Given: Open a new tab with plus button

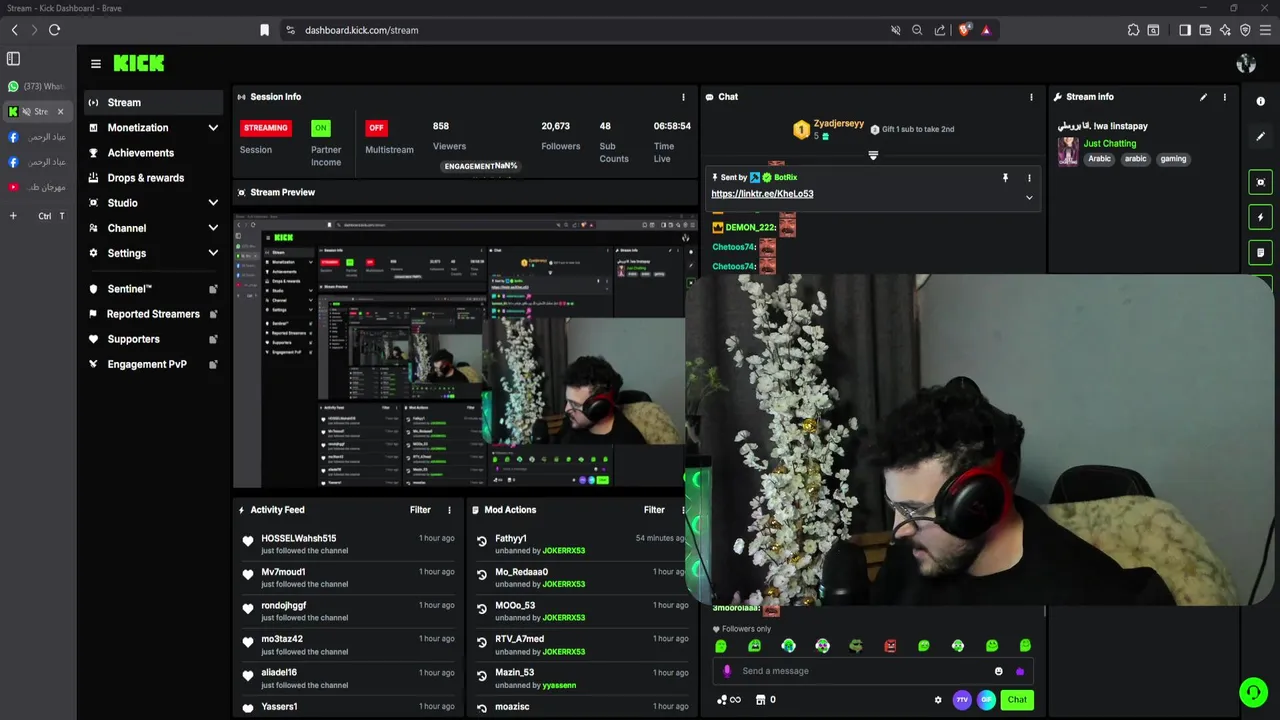Looking at the screenshot, I should pos(13,216).
